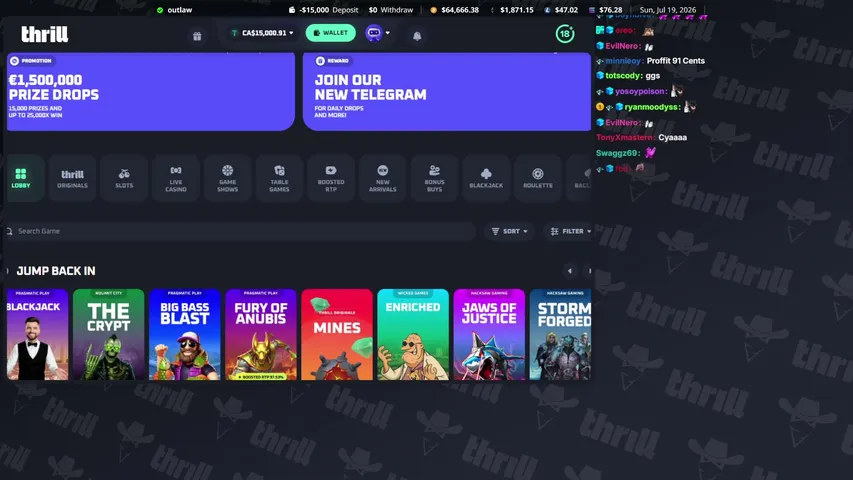Image resolution: width=853 pixels, height=480 pixels.
Task: Select the Roulette category
Action: [537, 178]
